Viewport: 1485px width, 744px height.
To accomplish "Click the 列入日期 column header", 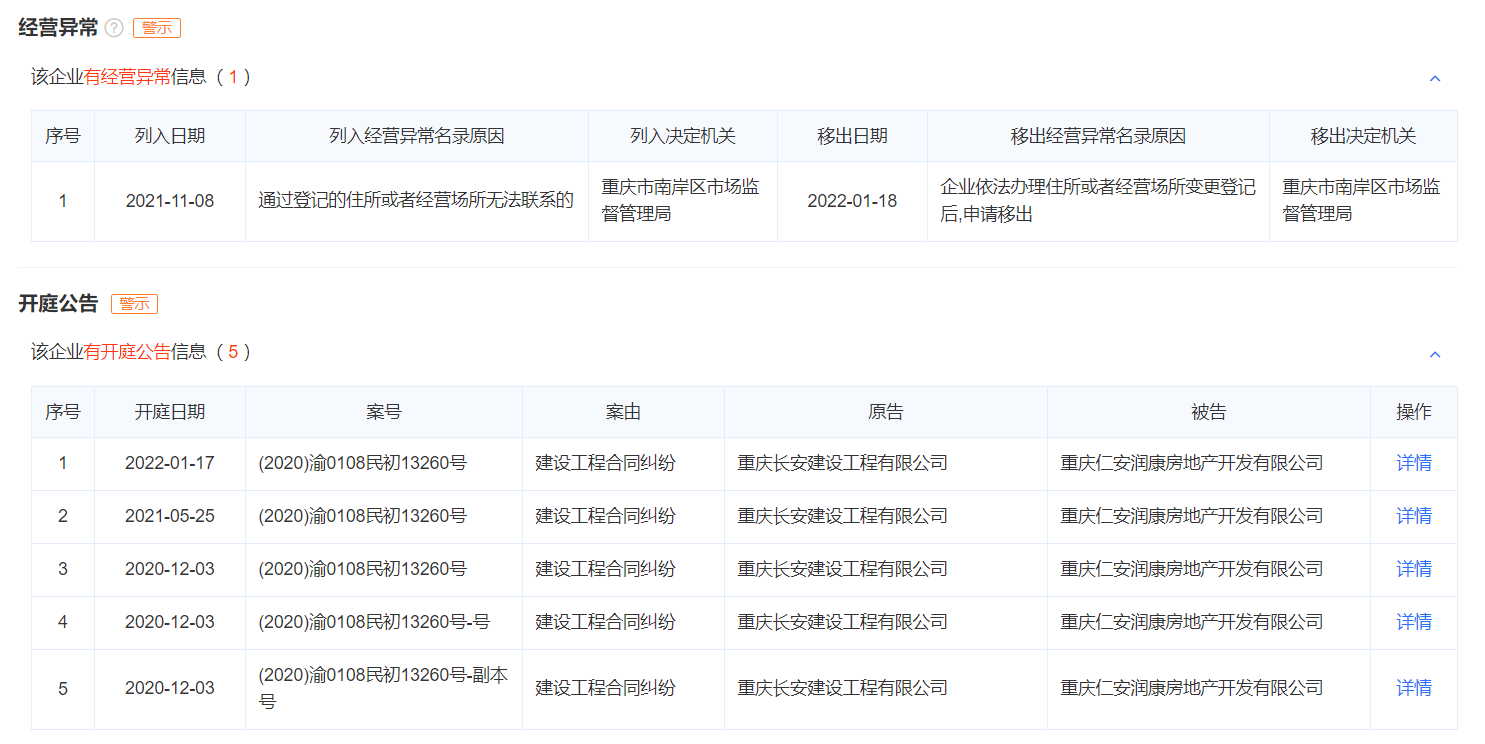I will coord(170,136).
